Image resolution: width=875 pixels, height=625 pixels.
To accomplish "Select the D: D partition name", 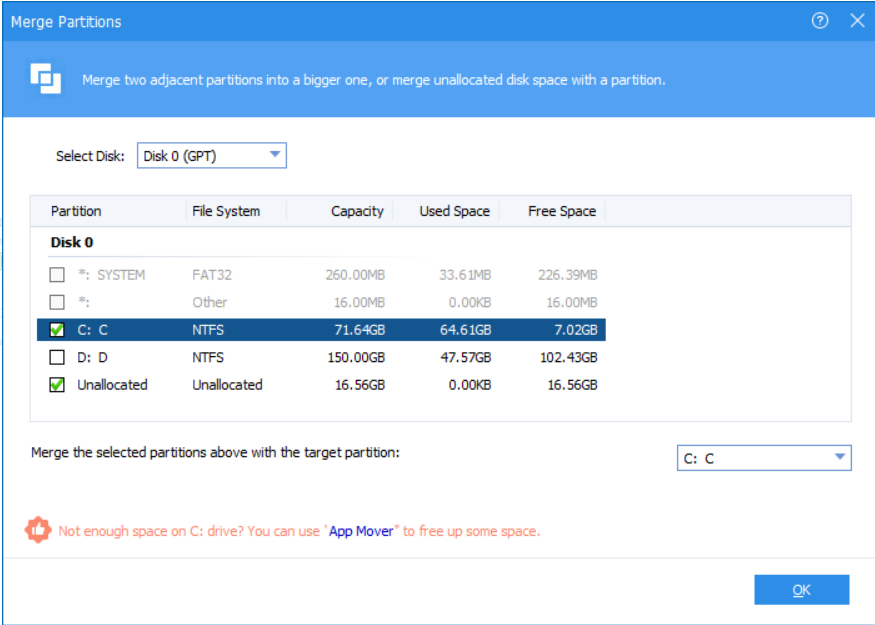I will point(92,357).
